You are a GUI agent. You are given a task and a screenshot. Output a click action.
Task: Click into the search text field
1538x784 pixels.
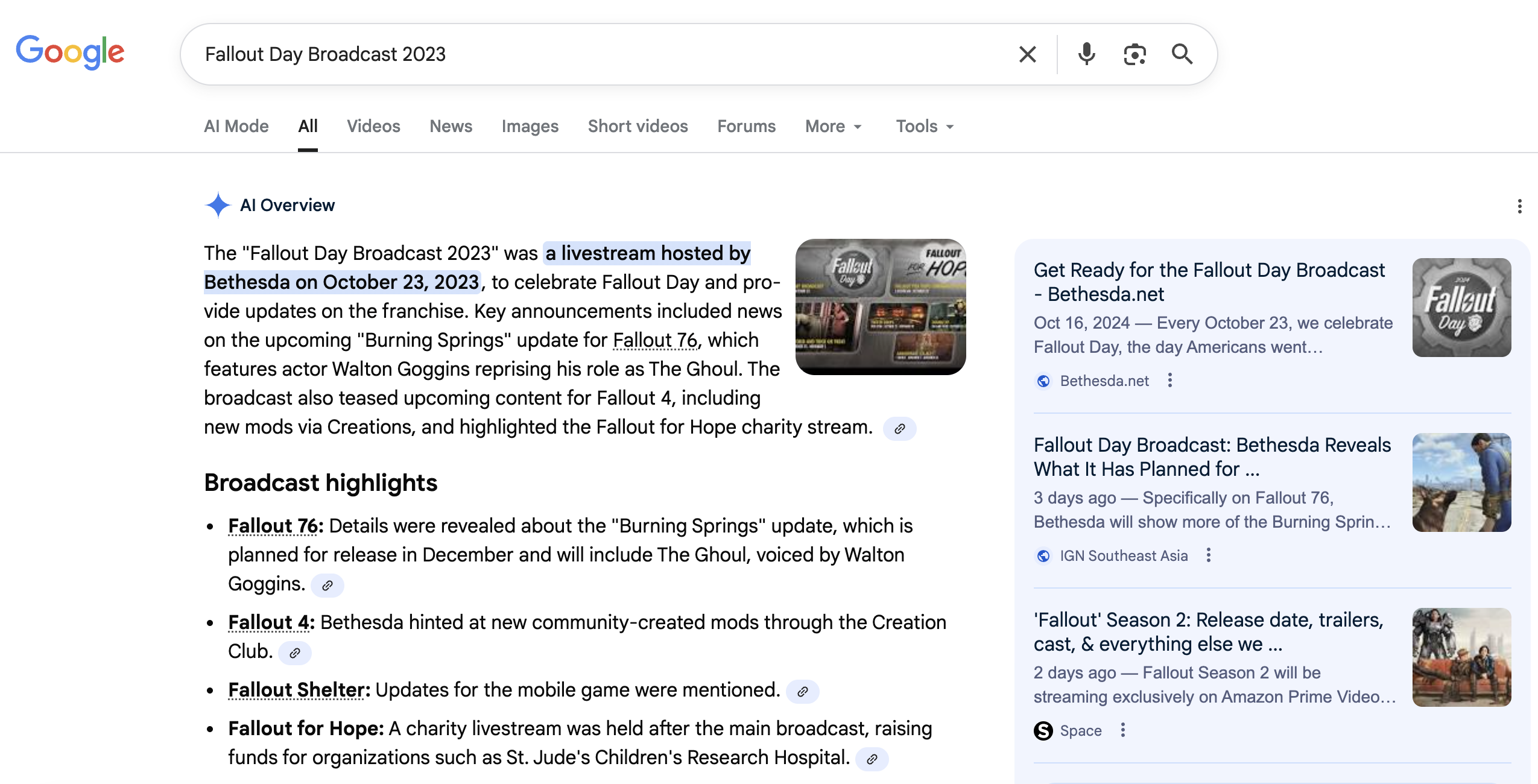(x=603, y=54)
